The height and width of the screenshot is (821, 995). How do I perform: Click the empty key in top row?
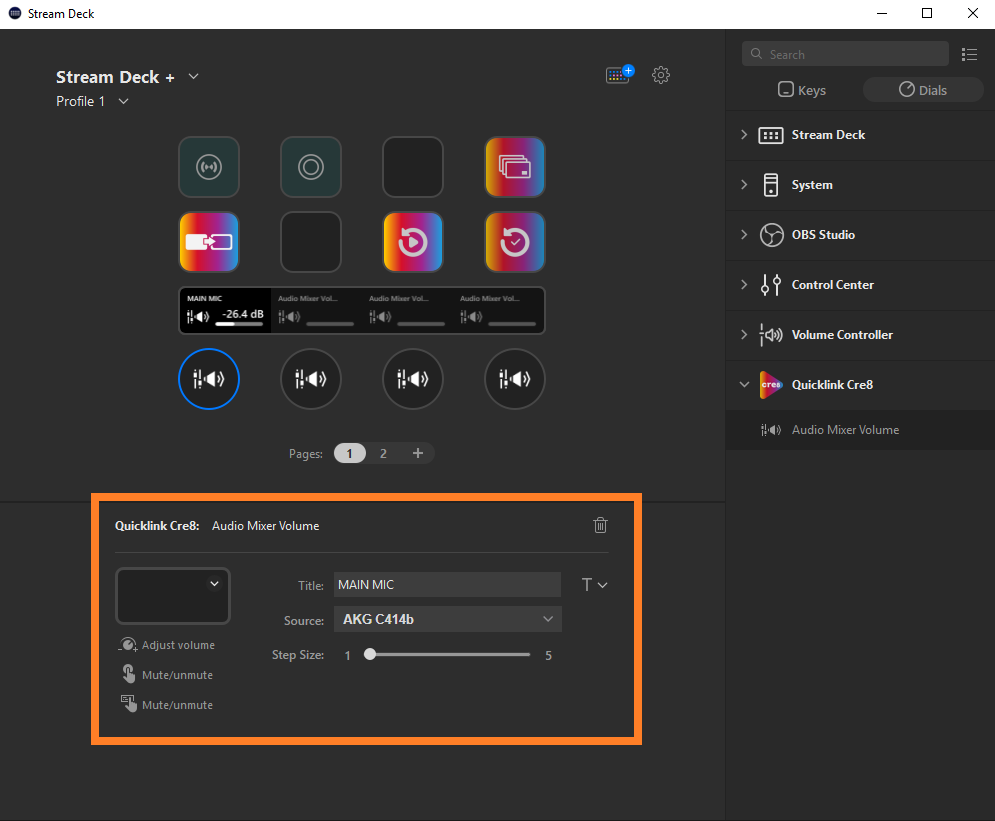[x=413, y=167]
